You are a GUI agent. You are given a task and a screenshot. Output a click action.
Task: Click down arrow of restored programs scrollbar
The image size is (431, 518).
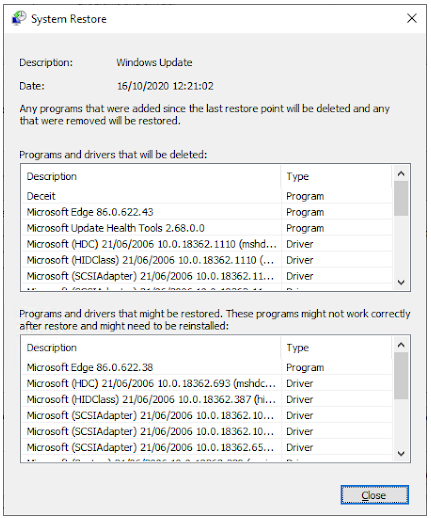click(401, 454)
